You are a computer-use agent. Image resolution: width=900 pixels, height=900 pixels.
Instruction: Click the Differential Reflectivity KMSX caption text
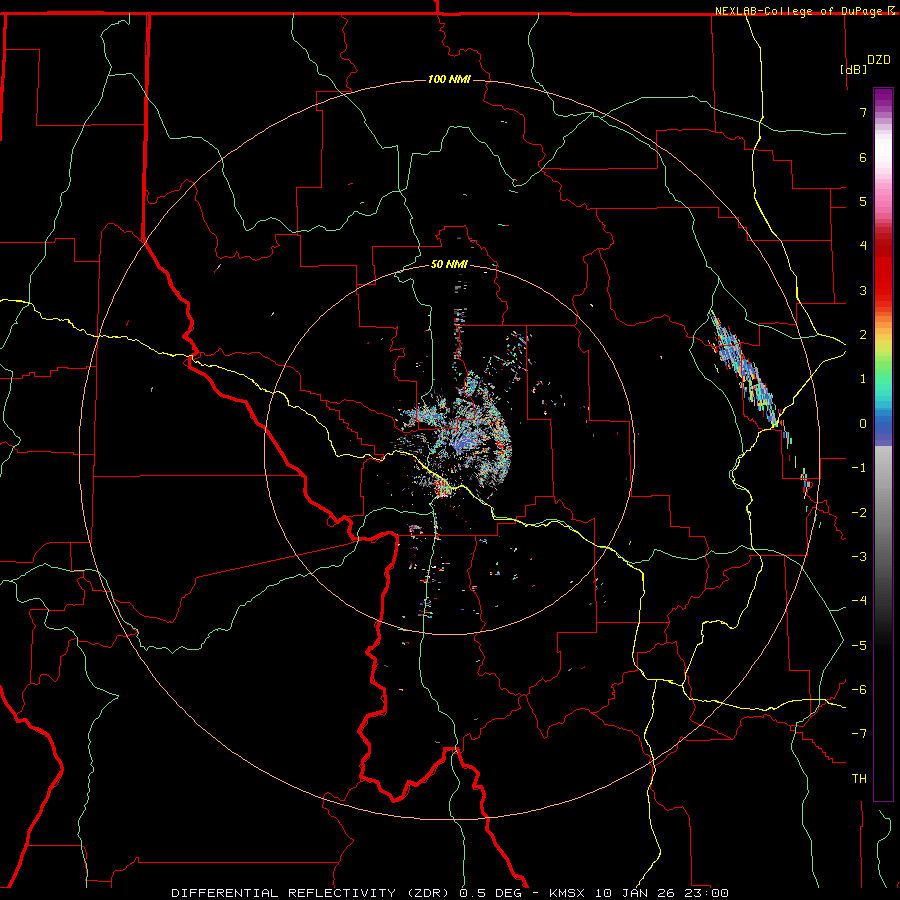[450, 893]
